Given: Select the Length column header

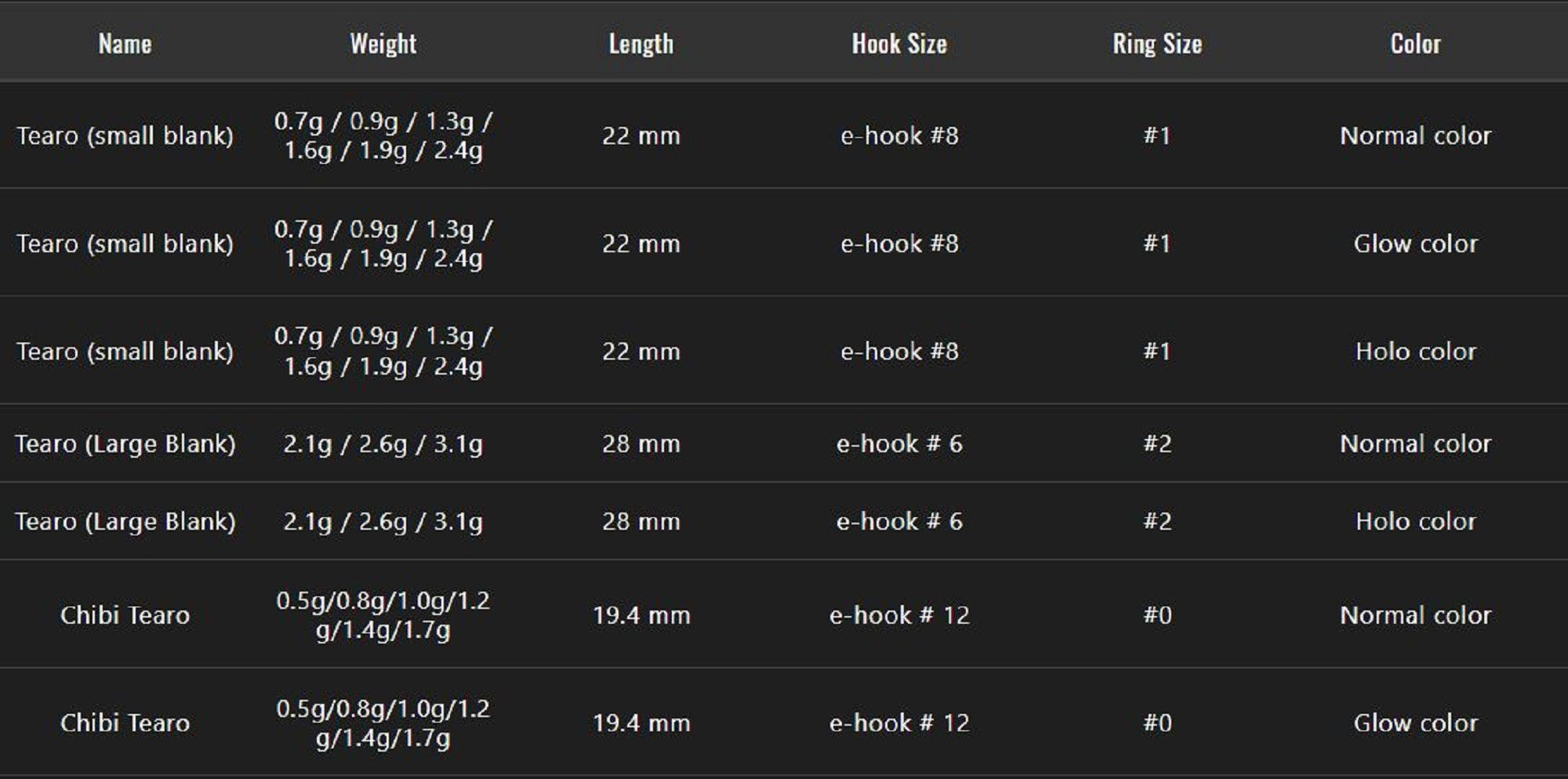Looking at the screenshot, I should [x=641, y=44].
